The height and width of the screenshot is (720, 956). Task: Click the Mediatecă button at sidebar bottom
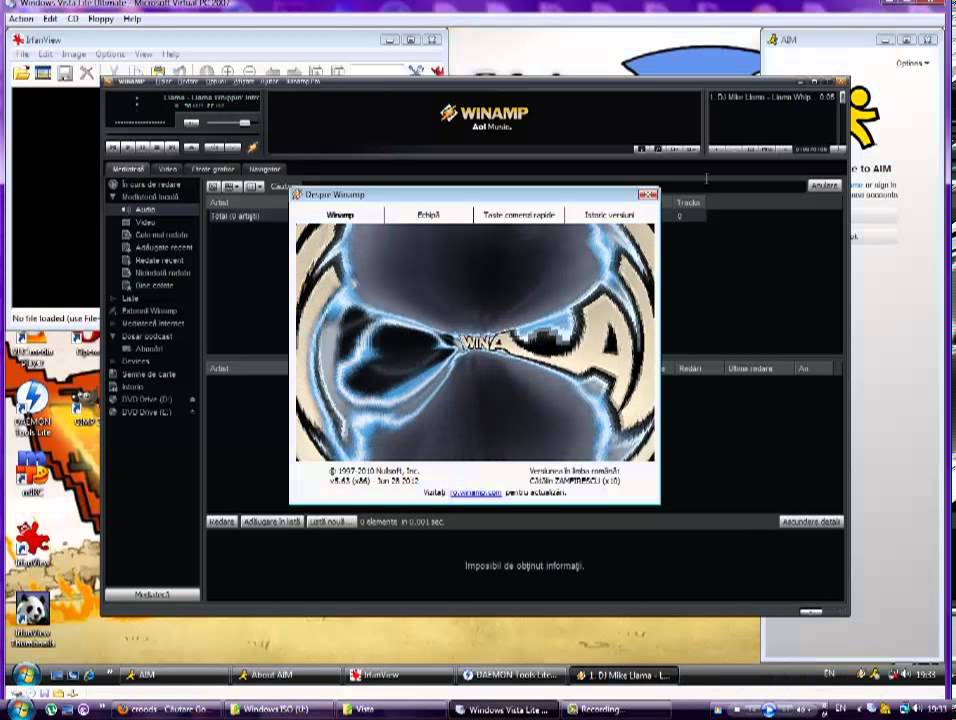pos(152,594)
